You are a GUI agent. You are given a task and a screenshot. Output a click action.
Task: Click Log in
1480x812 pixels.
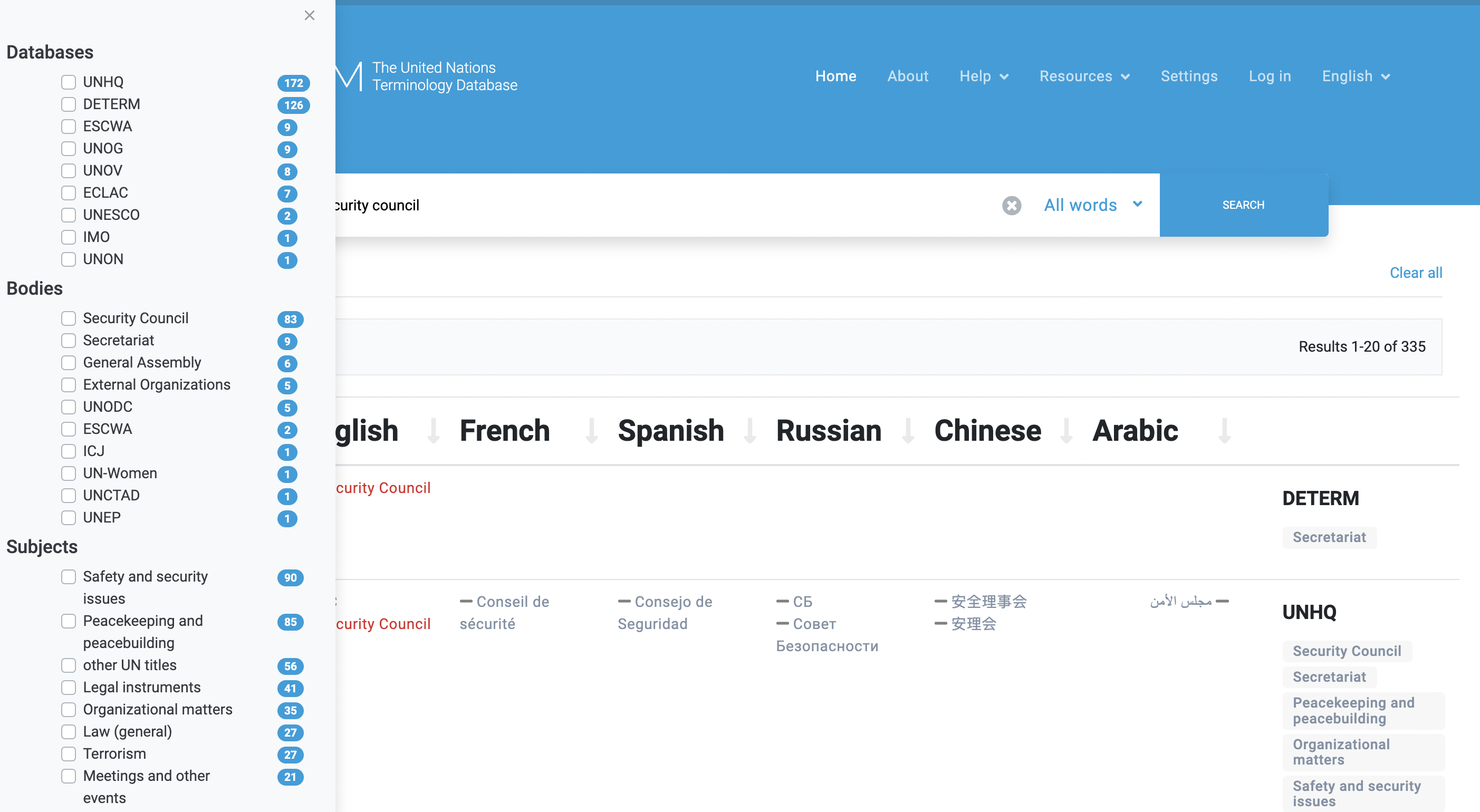click(1270, 76)
